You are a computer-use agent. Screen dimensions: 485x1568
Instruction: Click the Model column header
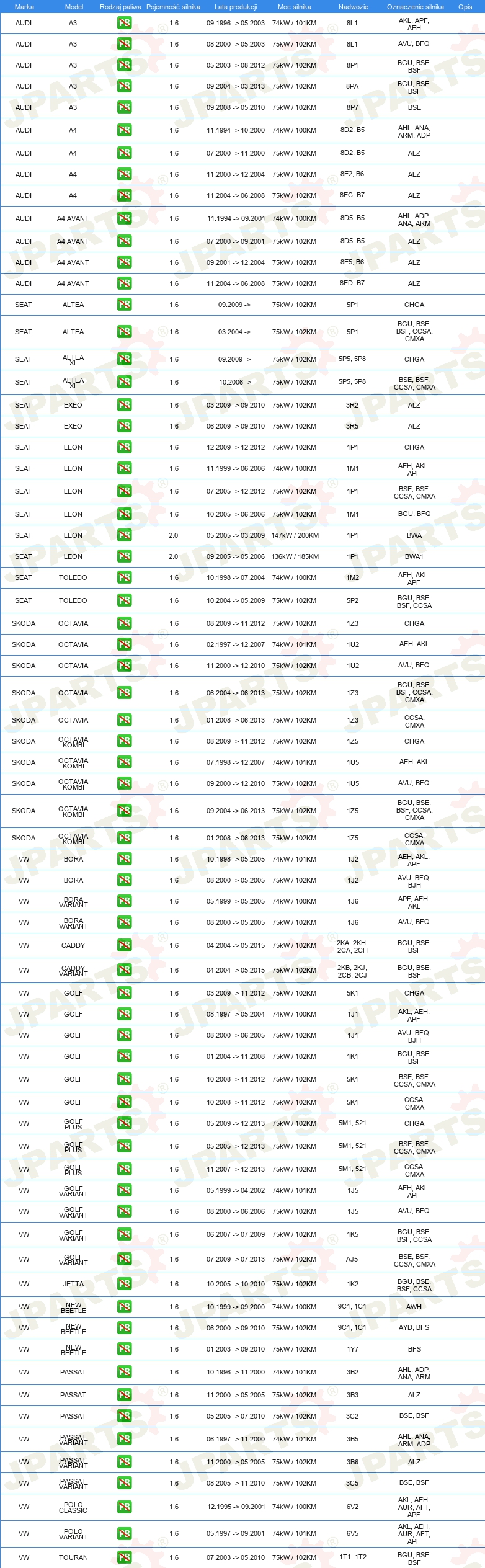(74, 7)
